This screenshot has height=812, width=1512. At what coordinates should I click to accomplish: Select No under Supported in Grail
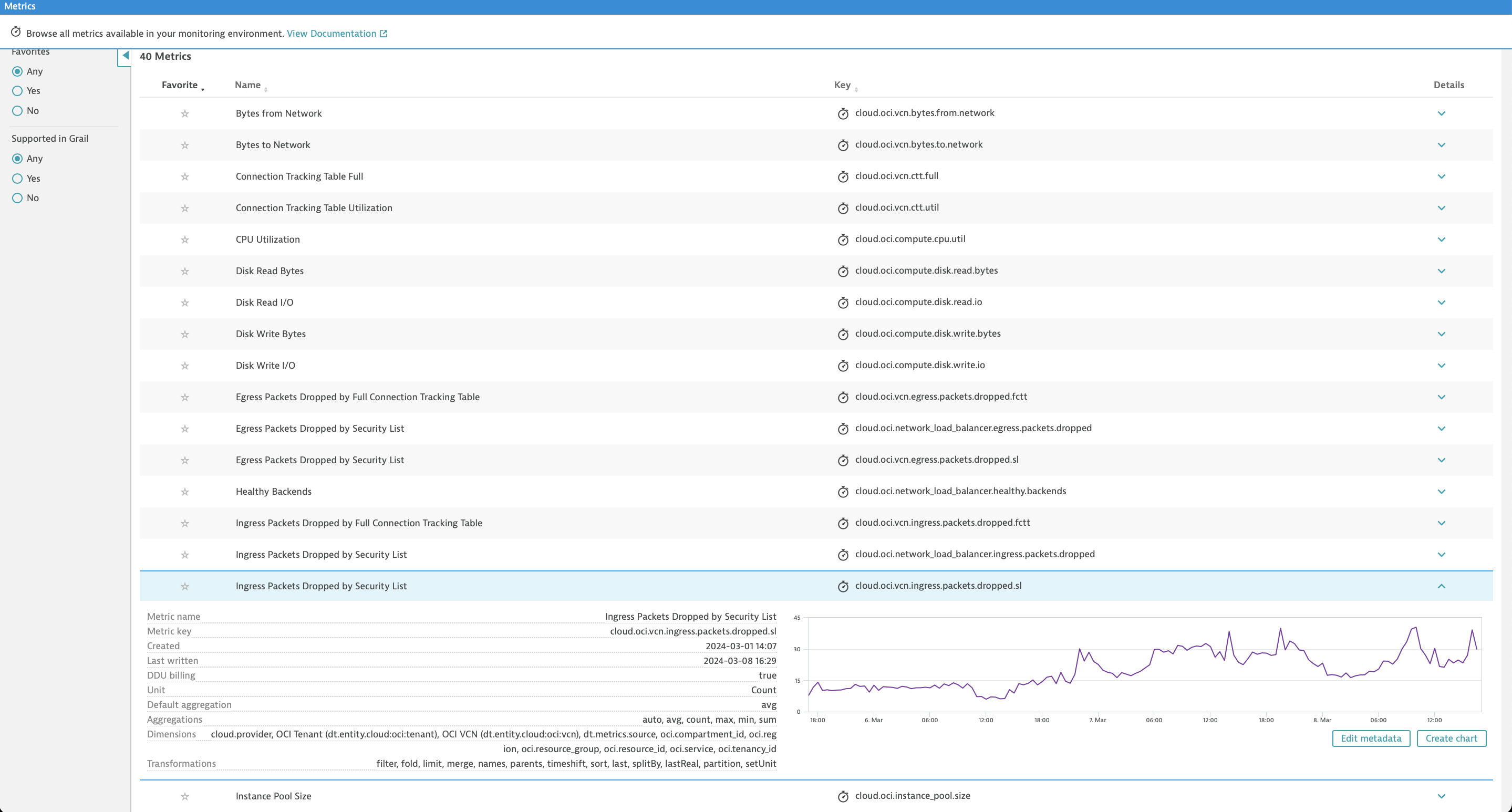18,199
